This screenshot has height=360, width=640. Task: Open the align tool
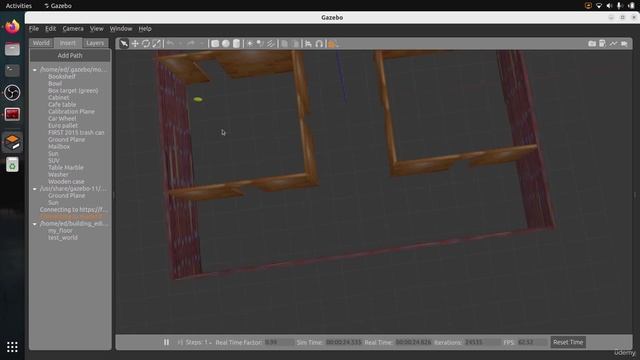[308, 44]
